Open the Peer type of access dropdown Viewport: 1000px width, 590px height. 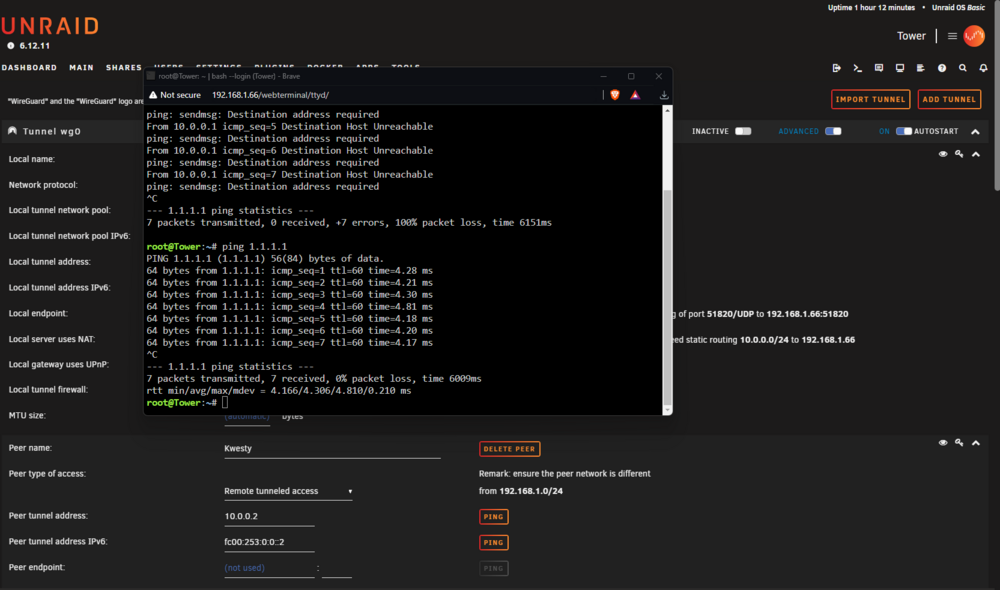coord(288,491)
